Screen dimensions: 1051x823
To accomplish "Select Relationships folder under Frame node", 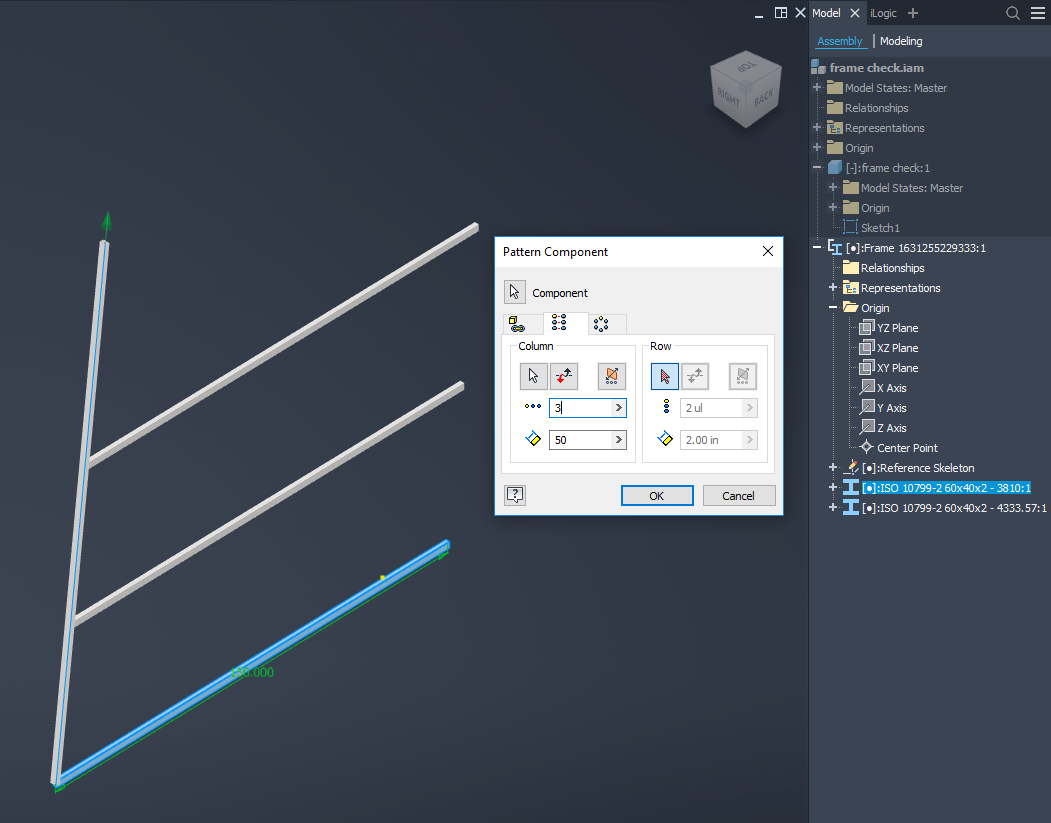I will pos(892,268).
